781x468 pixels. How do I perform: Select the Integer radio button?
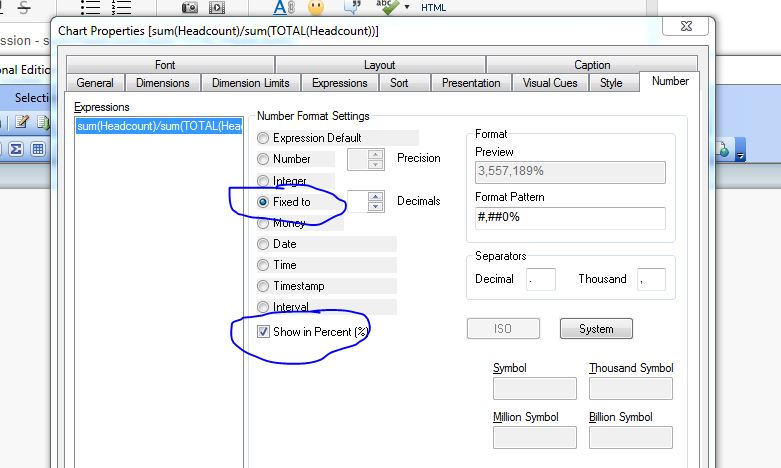[262, 180]
